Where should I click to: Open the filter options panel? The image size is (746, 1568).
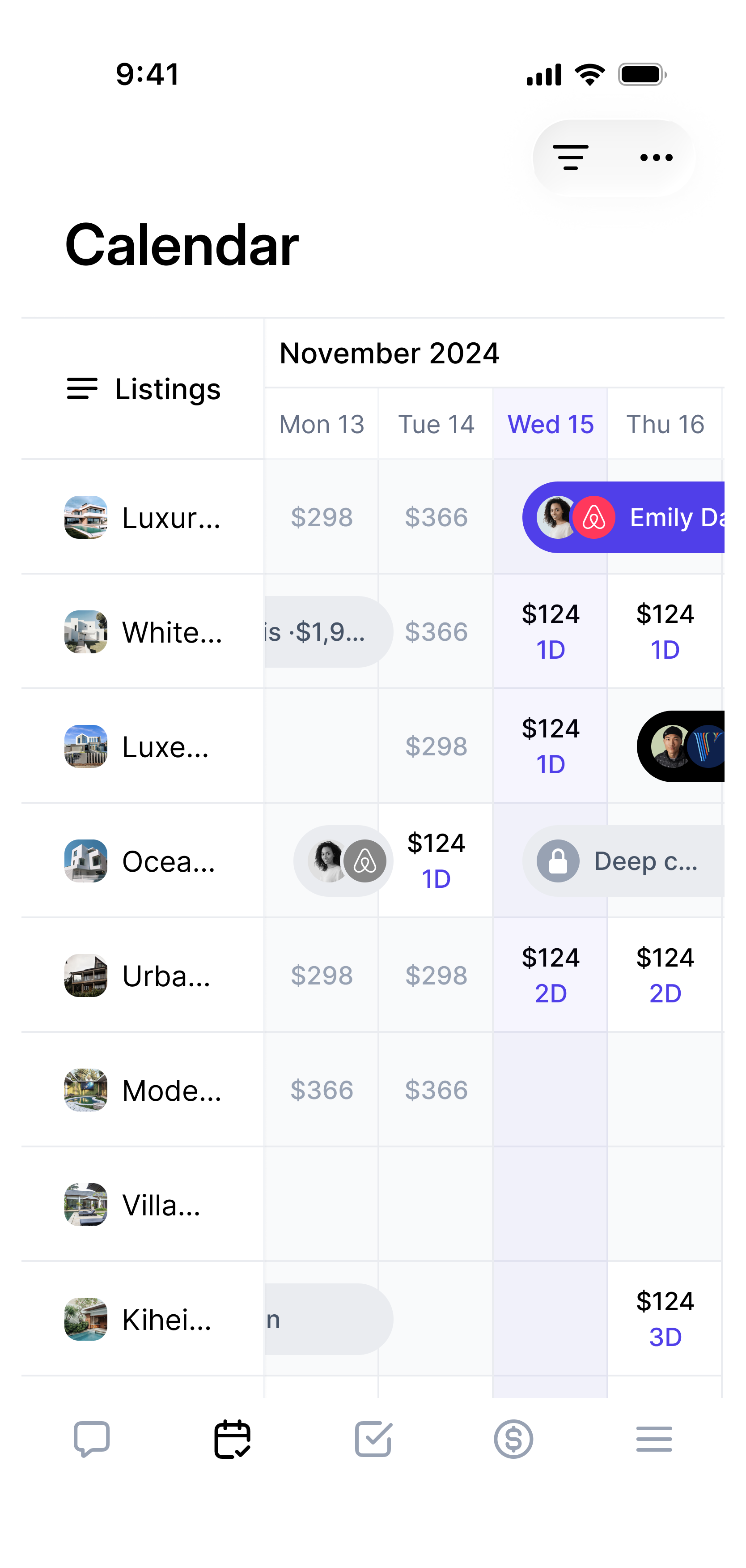click(571, 157)
